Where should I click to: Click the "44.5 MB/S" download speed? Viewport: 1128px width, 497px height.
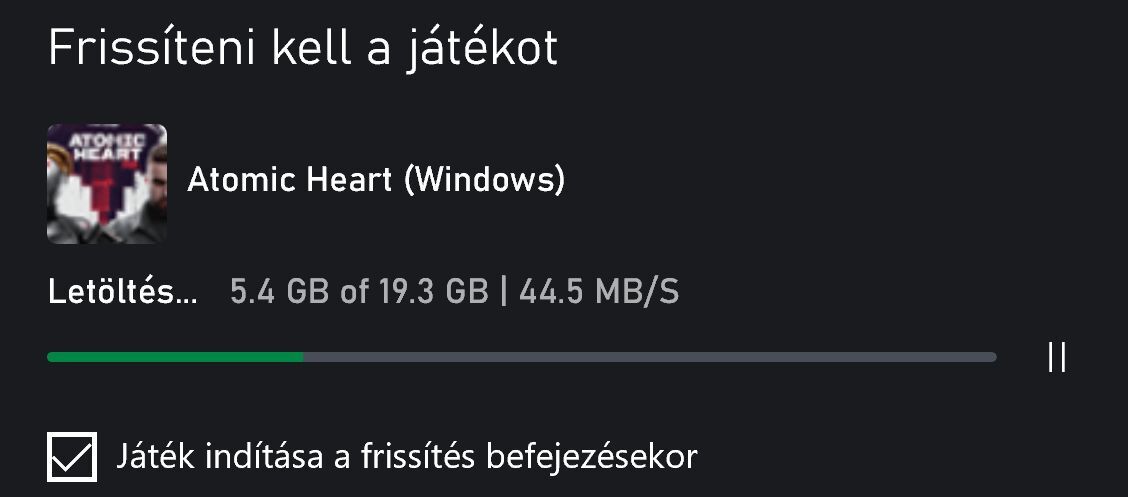coord(599,292)
